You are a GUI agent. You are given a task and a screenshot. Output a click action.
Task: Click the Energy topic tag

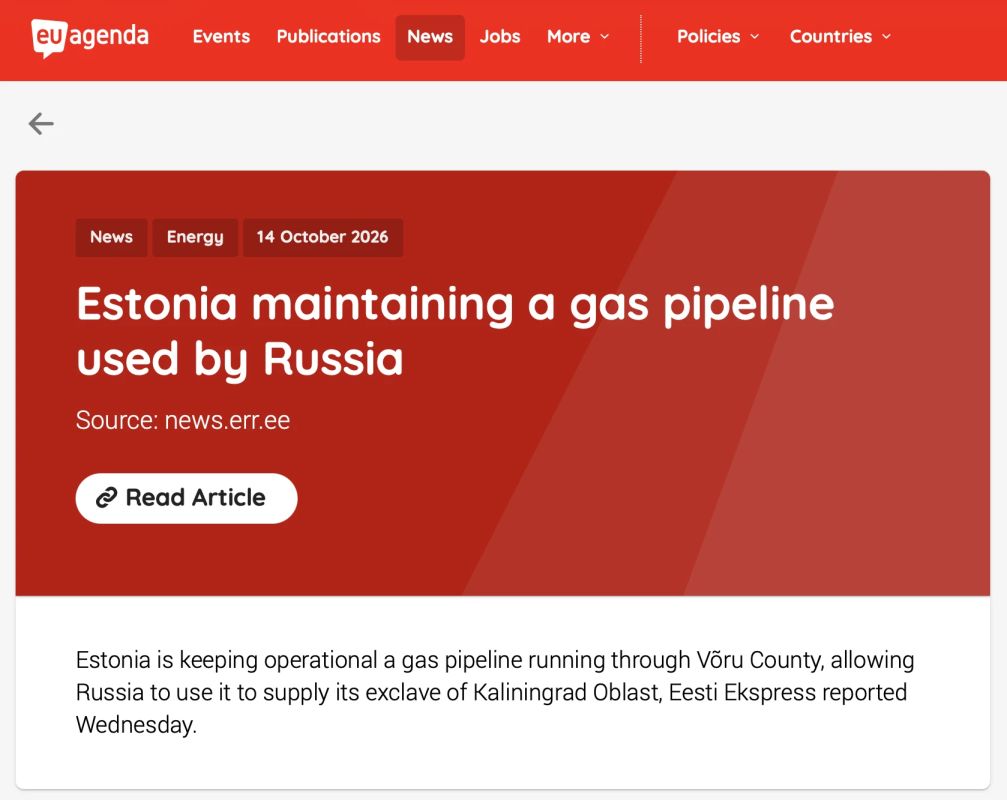tap(195, 237)
